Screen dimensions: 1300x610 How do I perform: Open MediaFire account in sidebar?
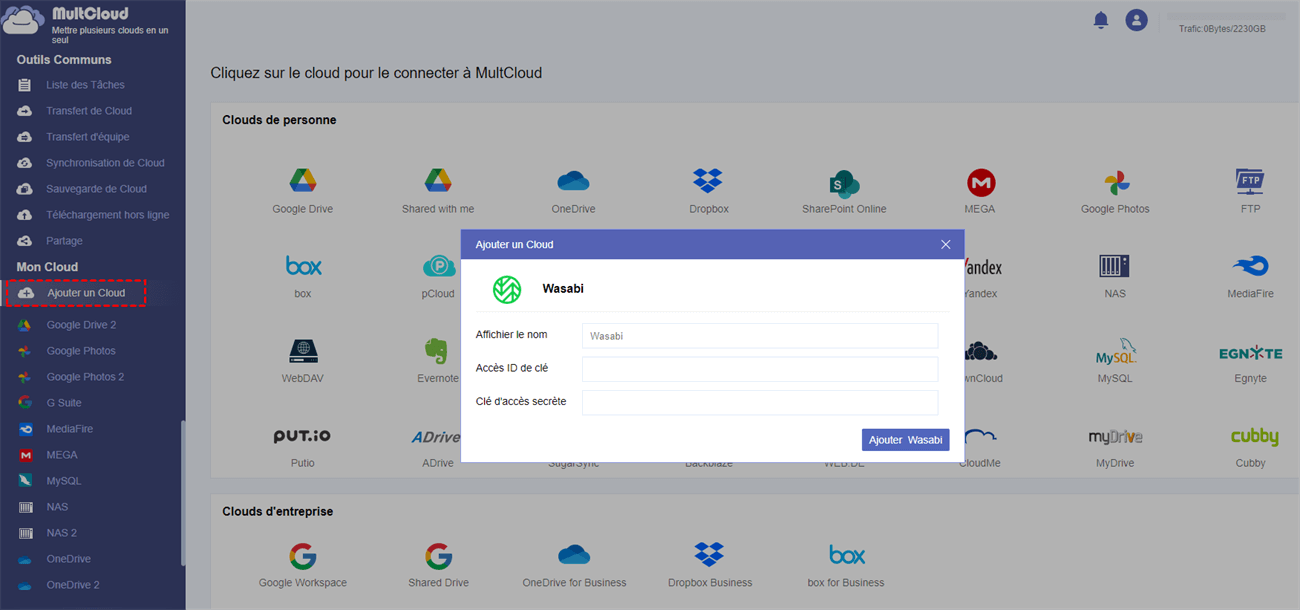[x=69, y=429]
